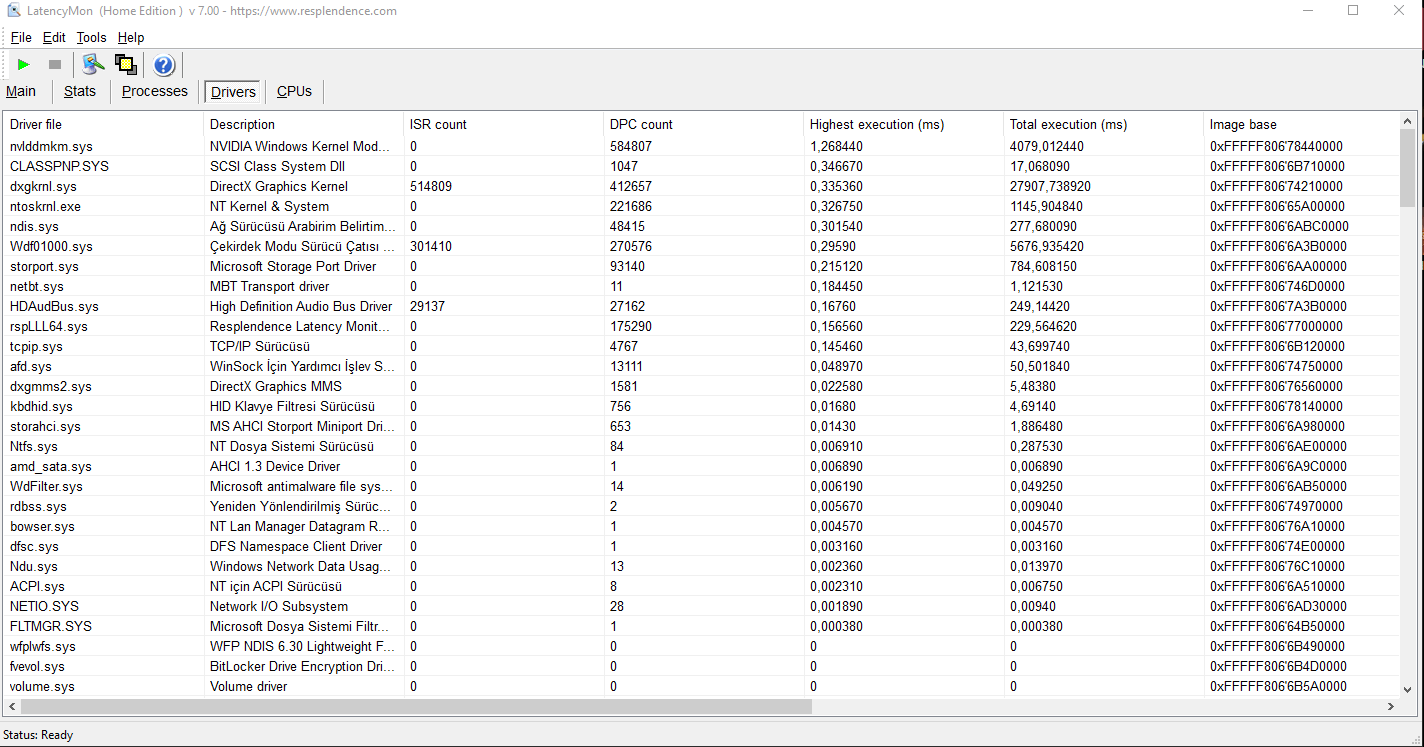Select the nvlddmkm.sys driver row
The width and height of the screenshot is (1424, 747).
point(702,146)
